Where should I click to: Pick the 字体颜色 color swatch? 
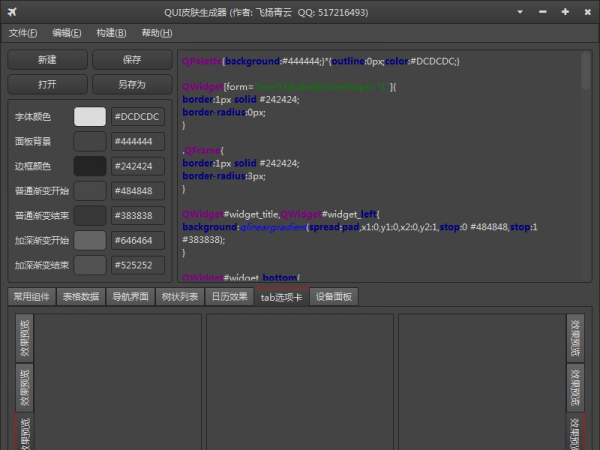(x=90, y=117)
